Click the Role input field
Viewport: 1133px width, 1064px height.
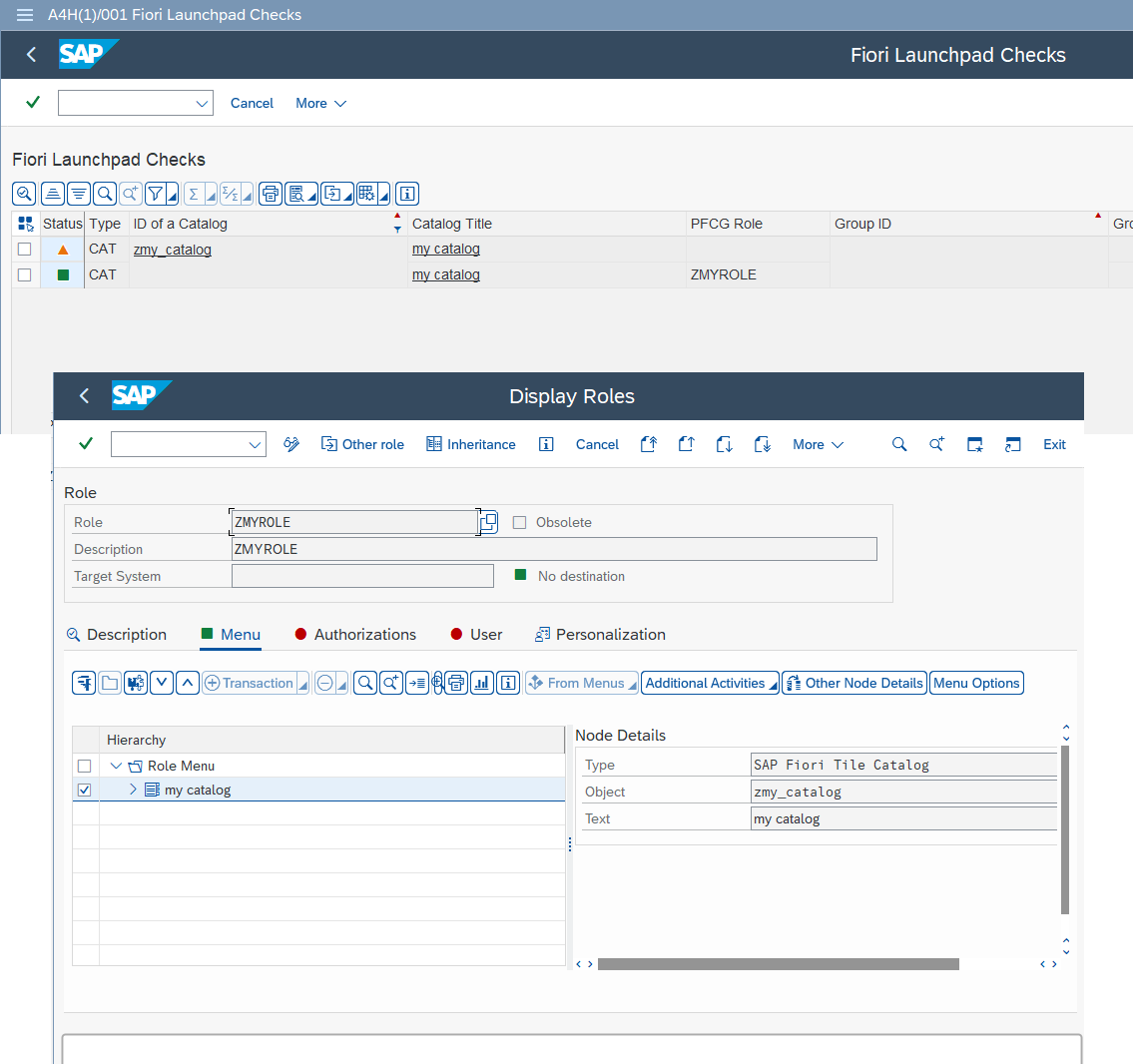coord(354,522)
